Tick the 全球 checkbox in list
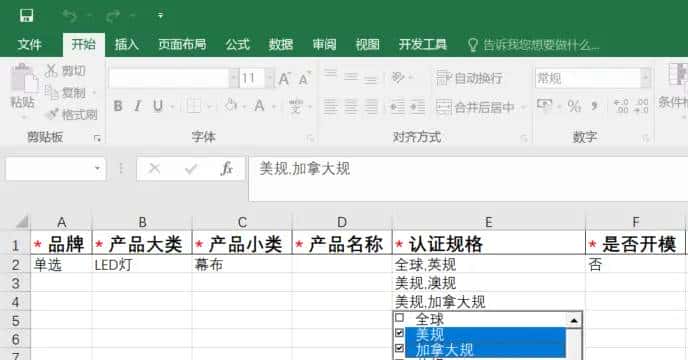 tap(399, 317)
